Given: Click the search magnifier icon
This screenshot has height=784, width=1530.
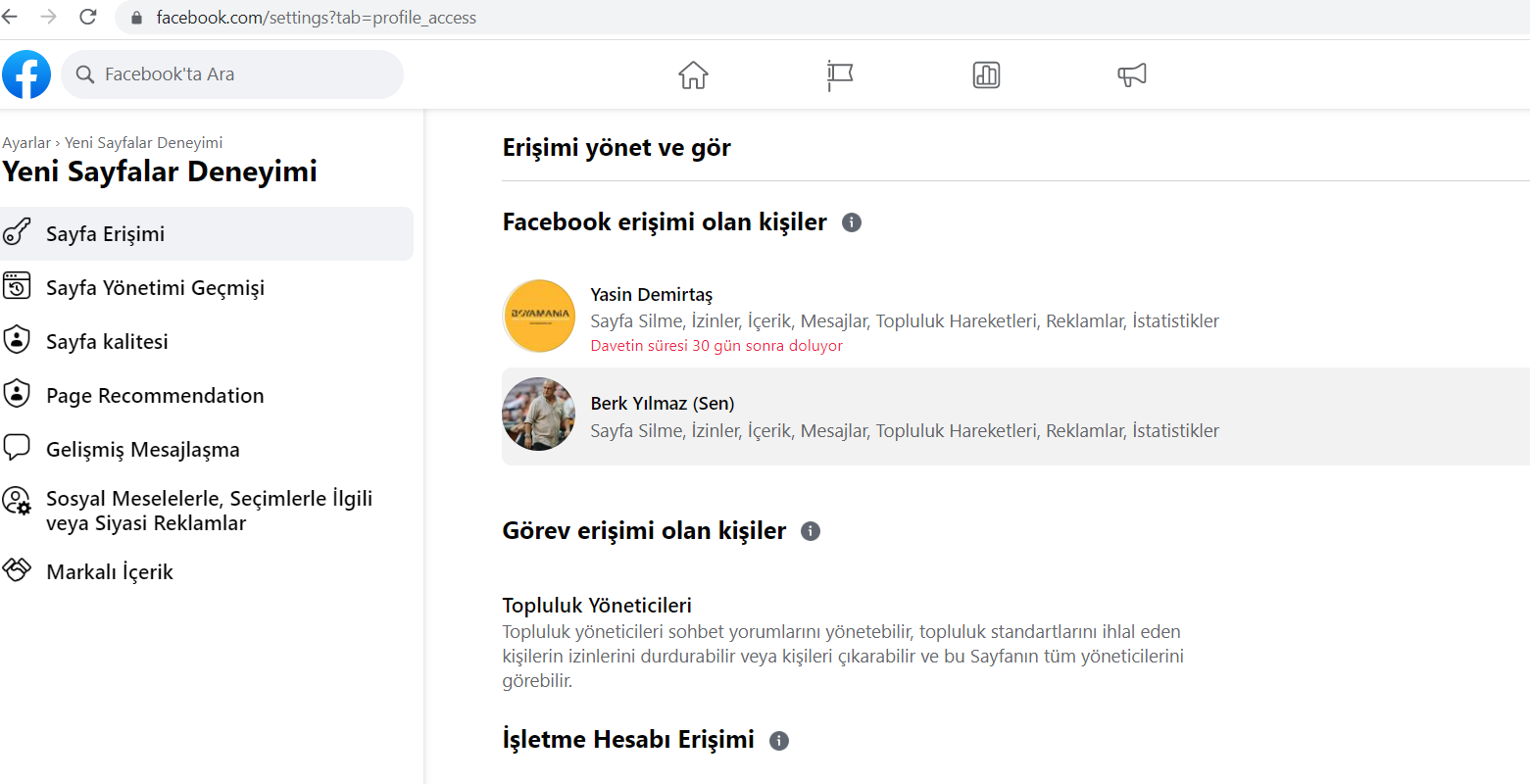Looking at the screenshot, I should pos(85,74).
